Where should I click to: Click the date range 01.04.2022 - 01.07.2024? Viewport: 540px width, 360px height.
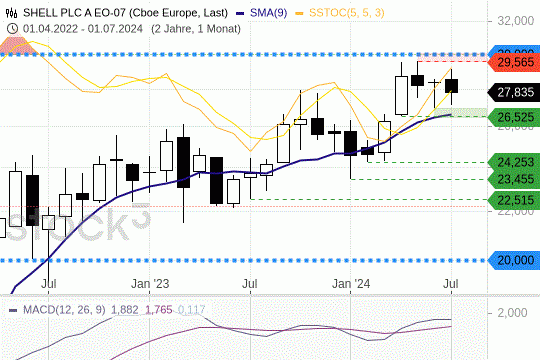tap(83, 29)
